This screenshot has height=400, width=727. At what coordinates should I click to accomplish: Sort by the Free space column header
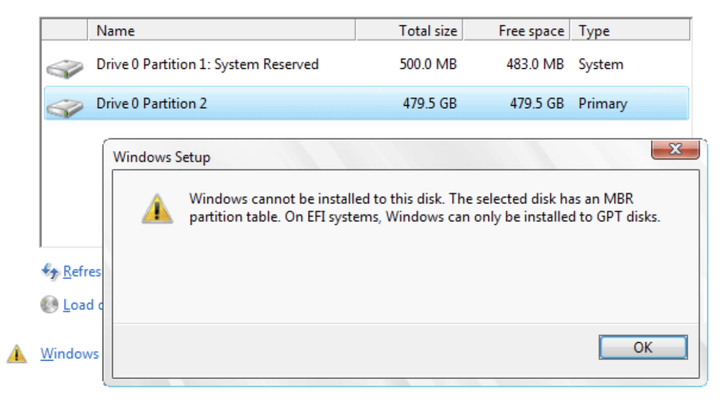517,31
